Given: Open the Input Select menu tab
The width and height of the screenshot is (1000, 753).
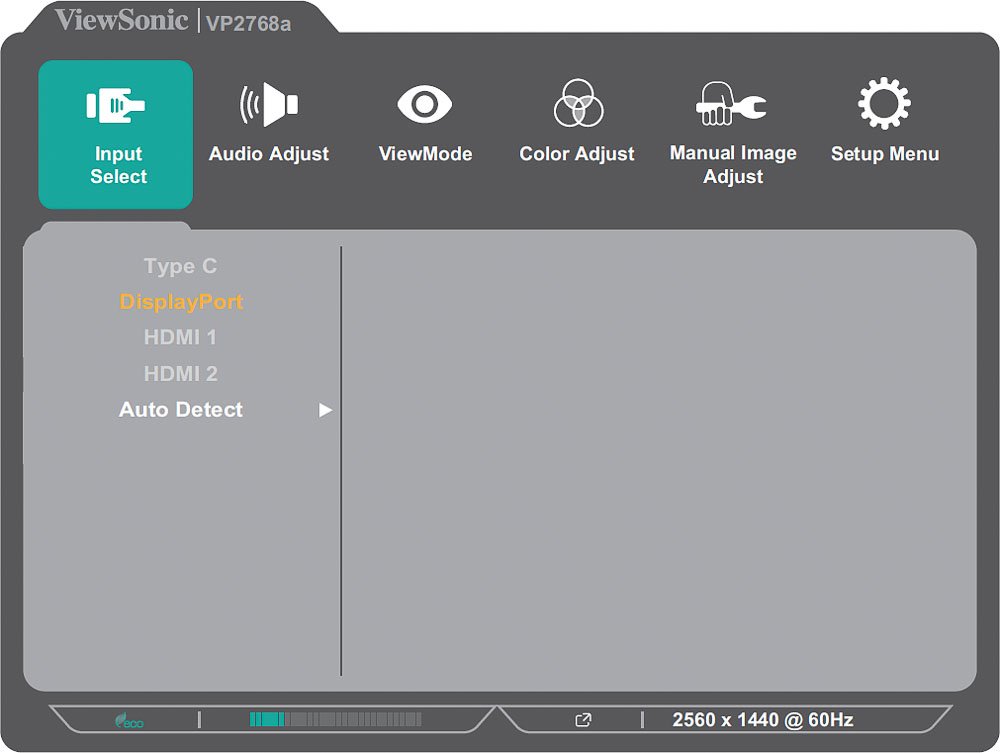Looking at the screenshot, I should pyautogui.click(x=115, y=135).
